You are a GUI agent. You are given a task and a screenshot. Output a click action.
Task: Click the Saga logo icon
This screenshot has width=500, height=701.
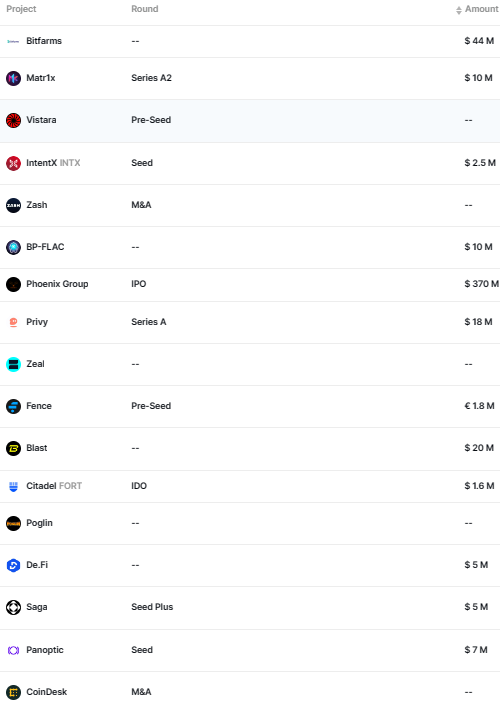[13, 608]
